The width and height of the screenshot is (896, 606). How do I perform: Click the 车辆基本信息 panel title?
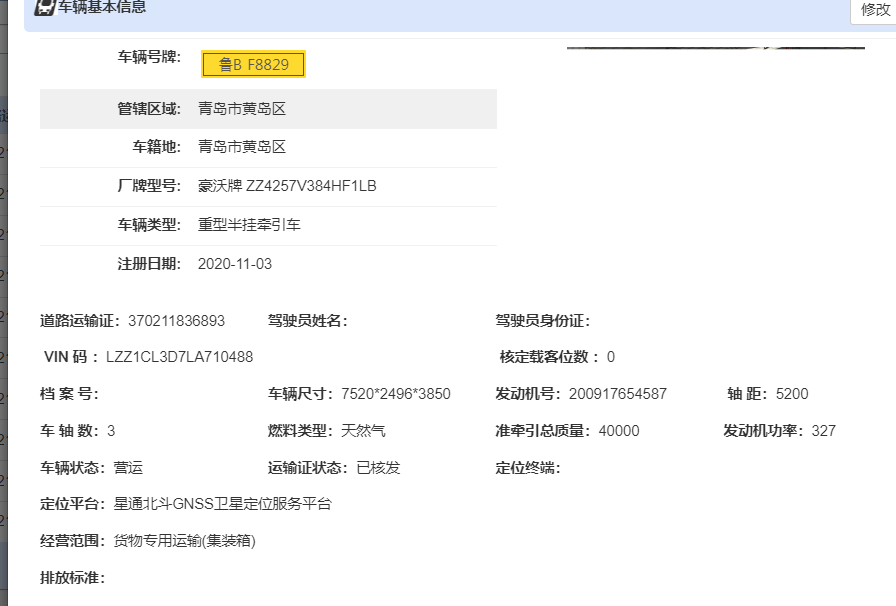coord(102,8)
